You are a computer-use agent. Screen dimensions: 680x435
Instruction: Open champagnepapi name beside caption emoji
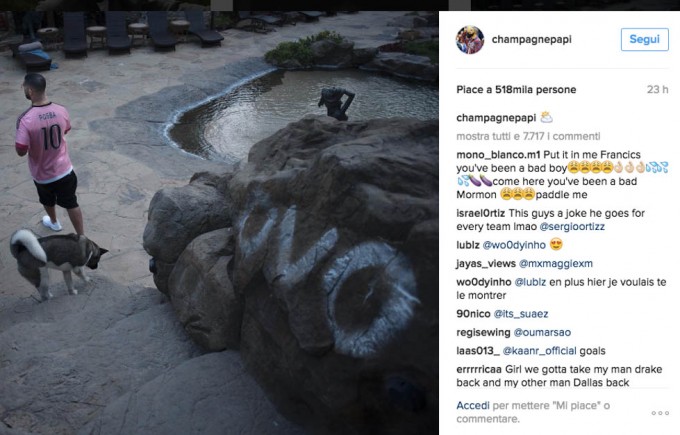tap(496, 118)
